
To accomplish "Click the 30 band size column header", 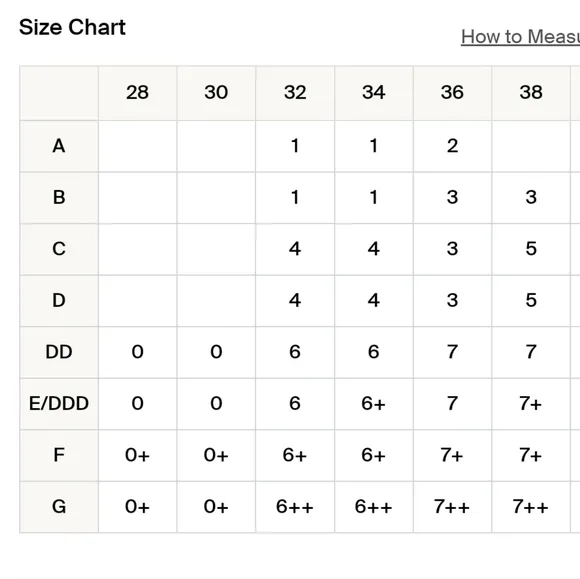I will [216, 92].
